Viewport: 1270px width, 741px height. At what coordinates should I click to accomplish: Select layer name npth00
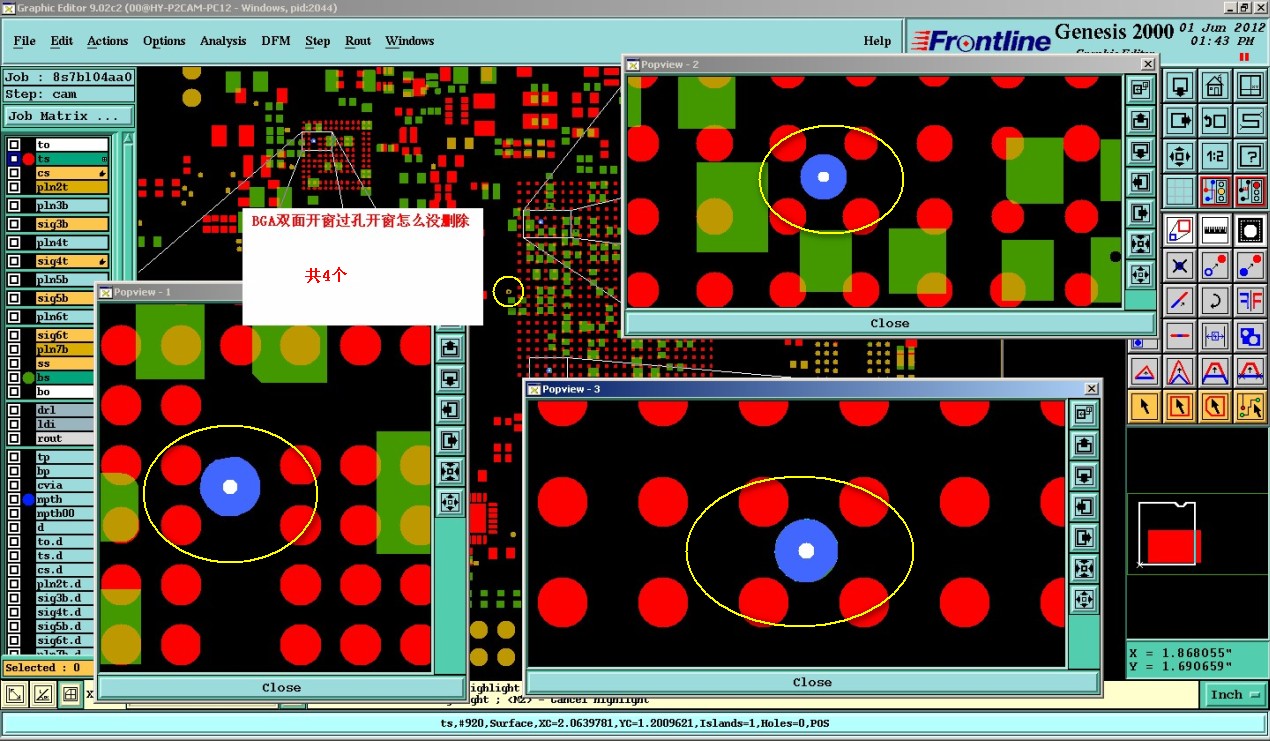click(x=65, y=513)
